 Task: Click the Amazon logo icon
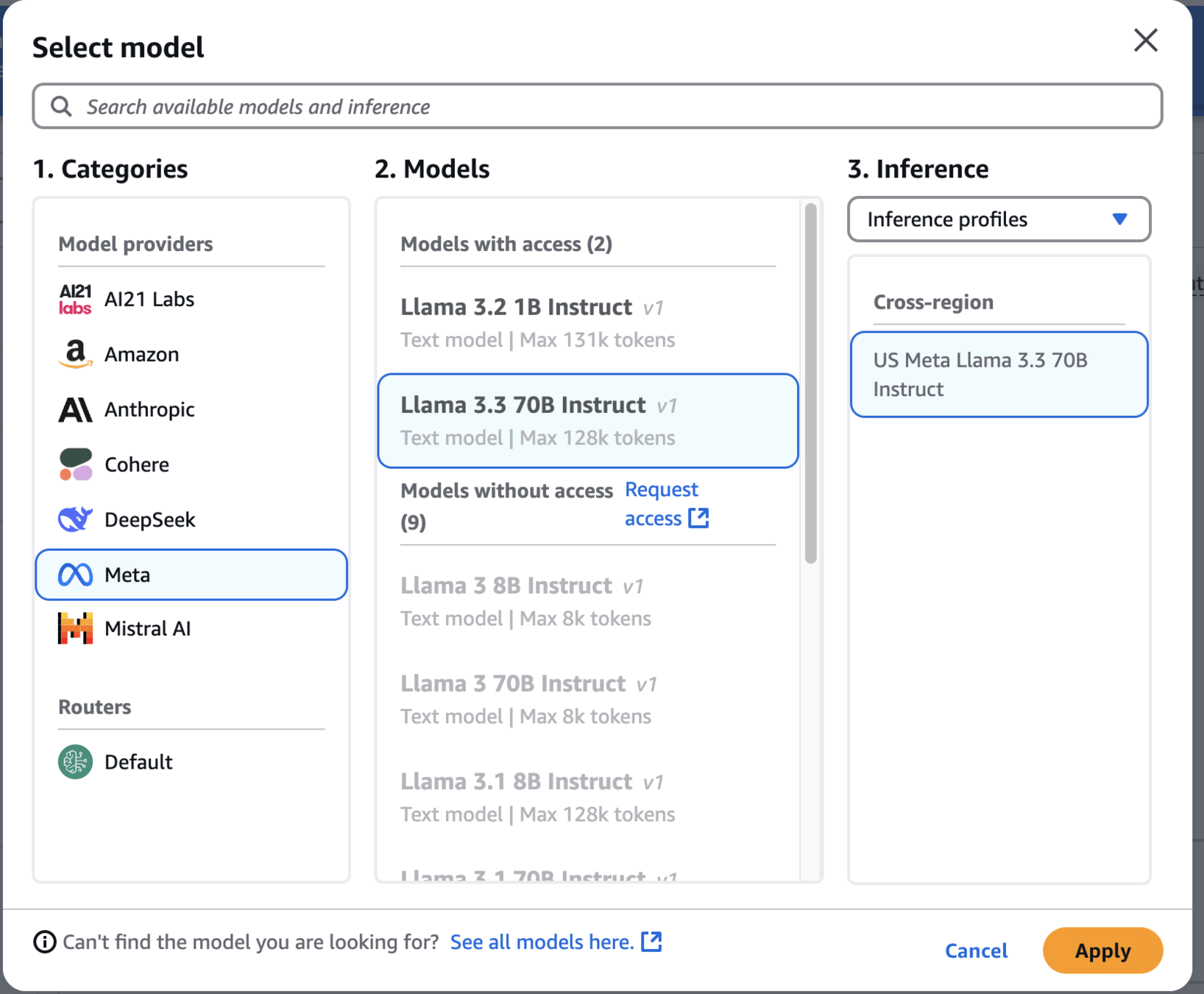click(75, 354)
